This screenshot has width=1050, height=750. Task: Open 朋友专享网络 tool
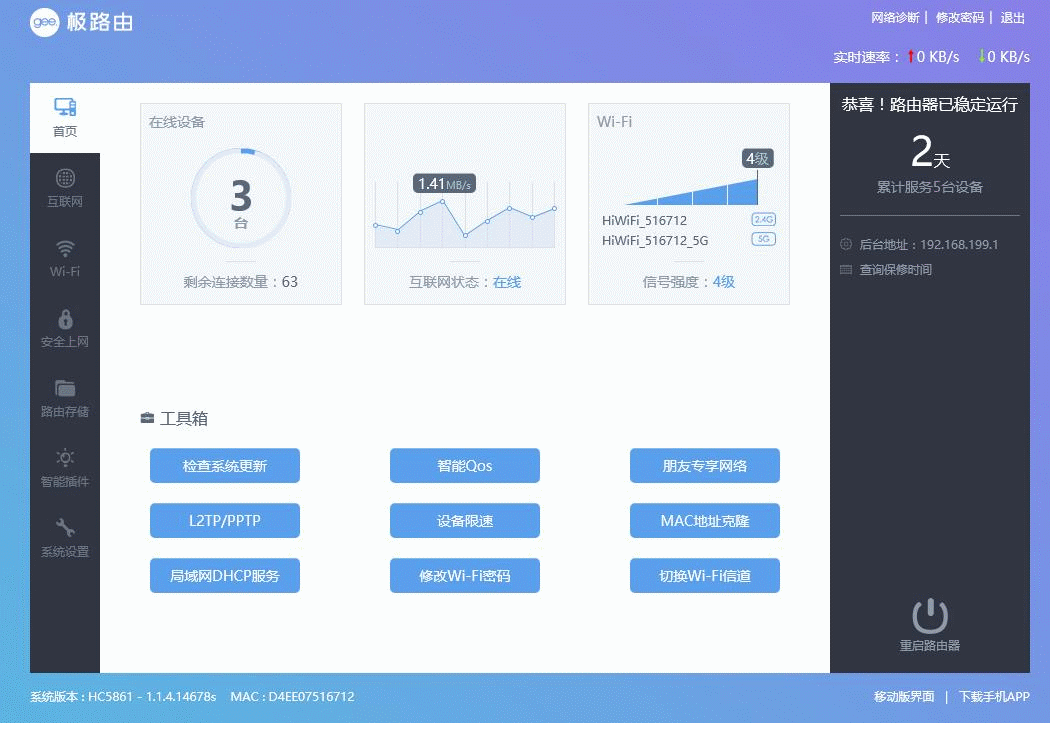point(704,465)
